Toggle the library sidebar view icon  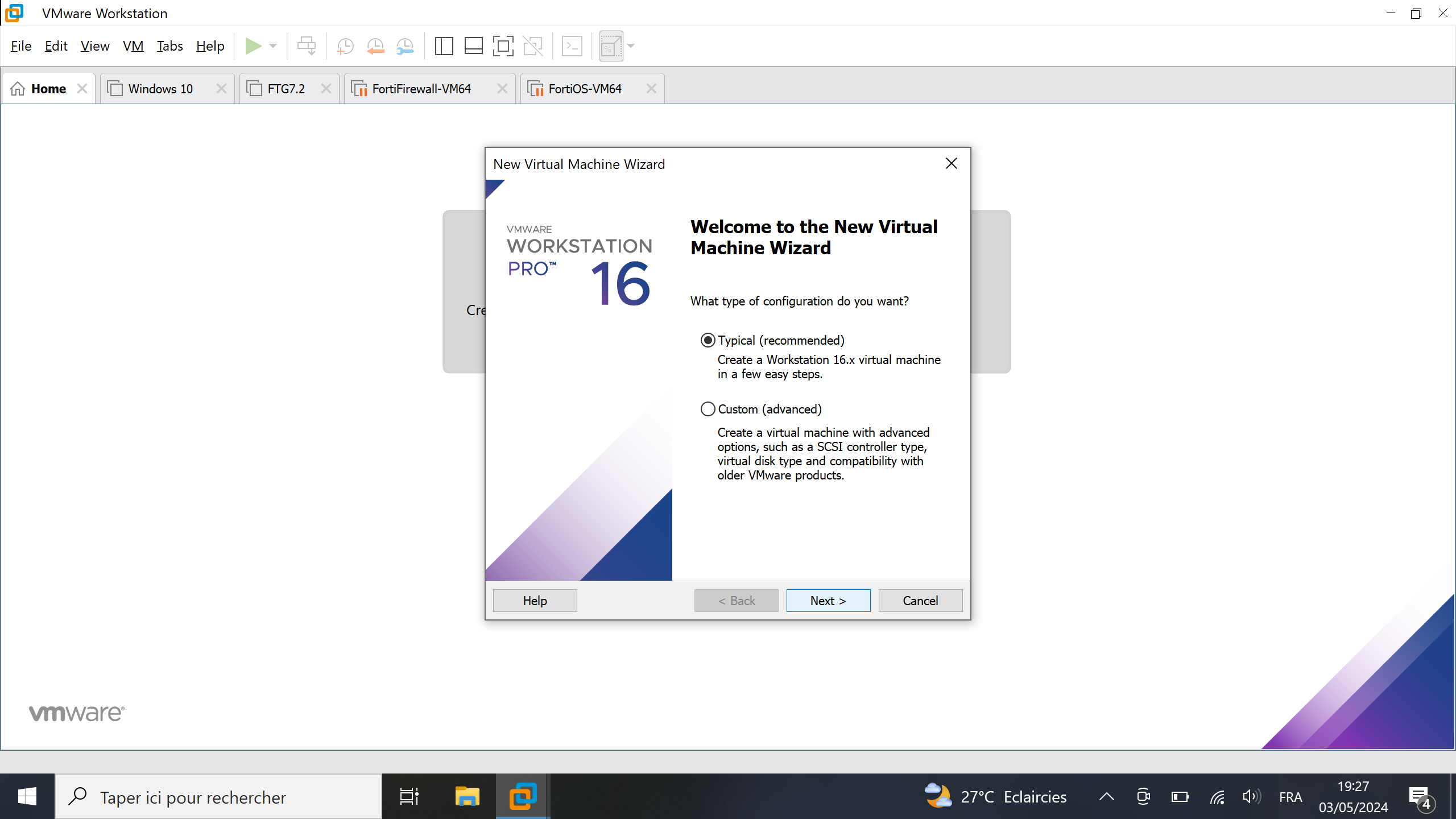pos(444,46)
